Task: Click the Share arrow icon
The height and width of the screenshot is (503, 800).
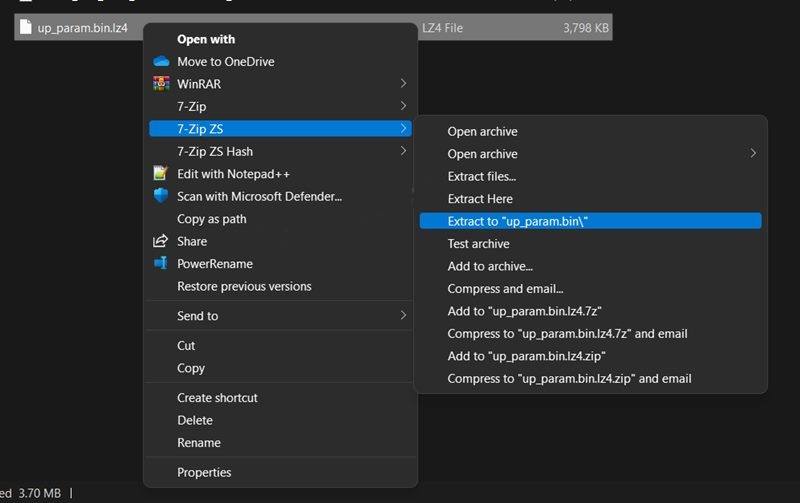Action: tap(160, 241)
